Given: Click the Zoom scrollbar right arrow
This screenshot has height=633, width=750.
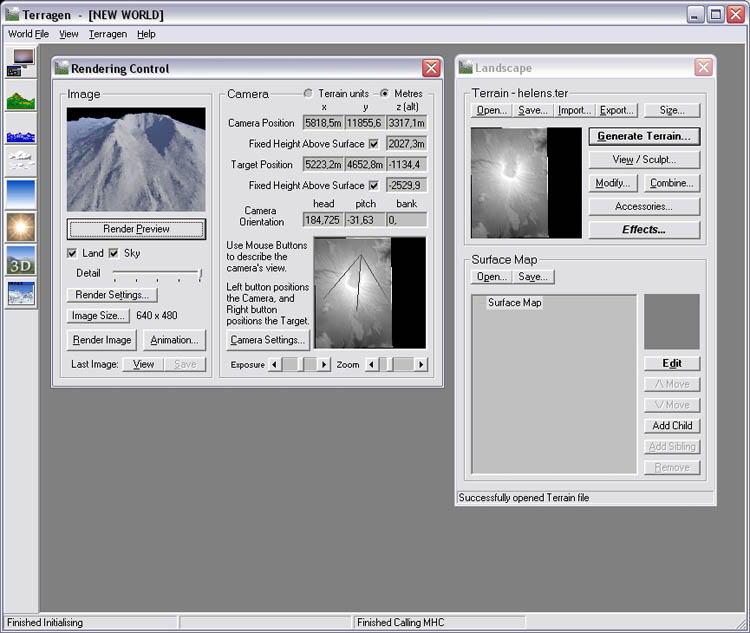Looking at the screenshot, I should click(421, 365).
